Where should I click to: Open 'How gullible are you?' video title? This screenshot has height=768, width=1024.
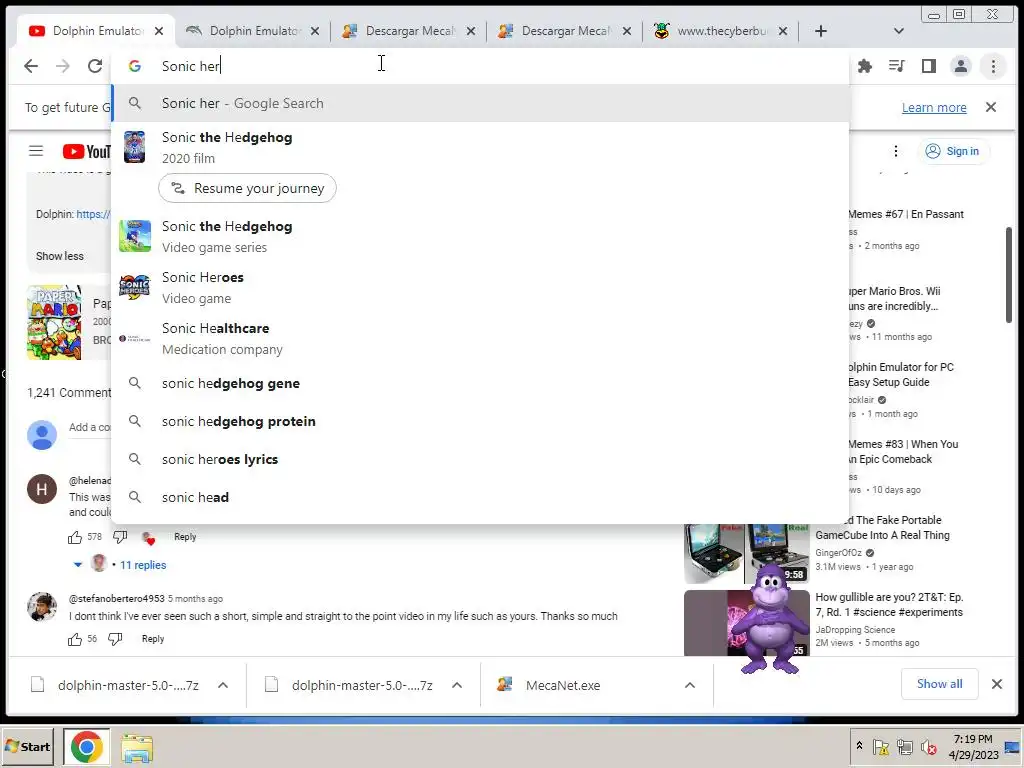coord(889,604)
